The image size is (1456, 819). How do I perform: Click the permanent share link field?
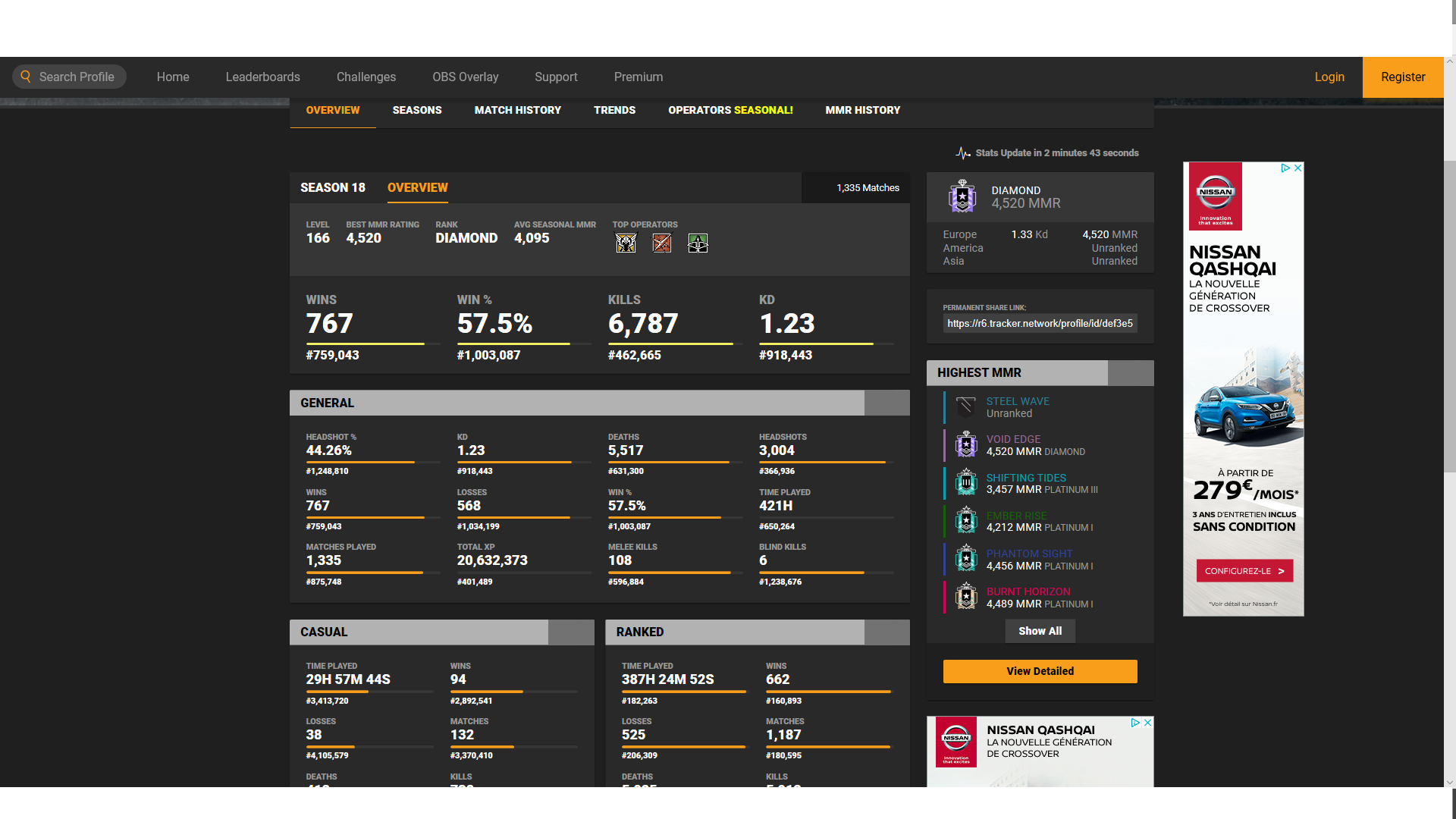point(1040,324)
